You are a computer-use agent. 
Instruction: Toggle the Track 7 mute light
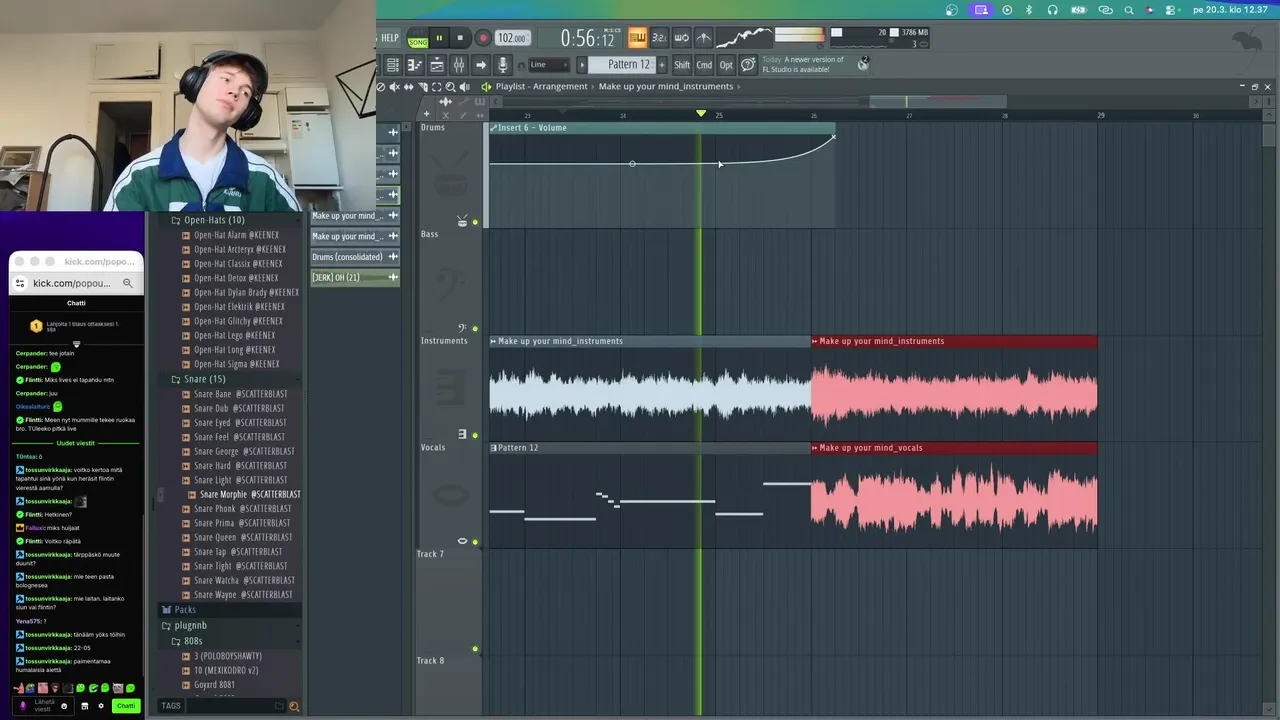point(475,649)
